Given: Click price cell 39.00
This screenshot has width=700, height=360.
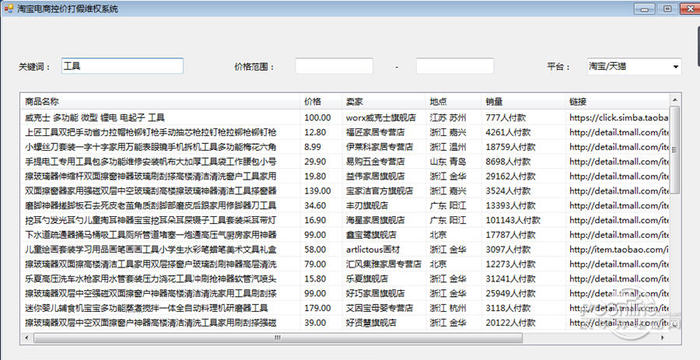Looking at the screenshot, I should coord(315,322).
